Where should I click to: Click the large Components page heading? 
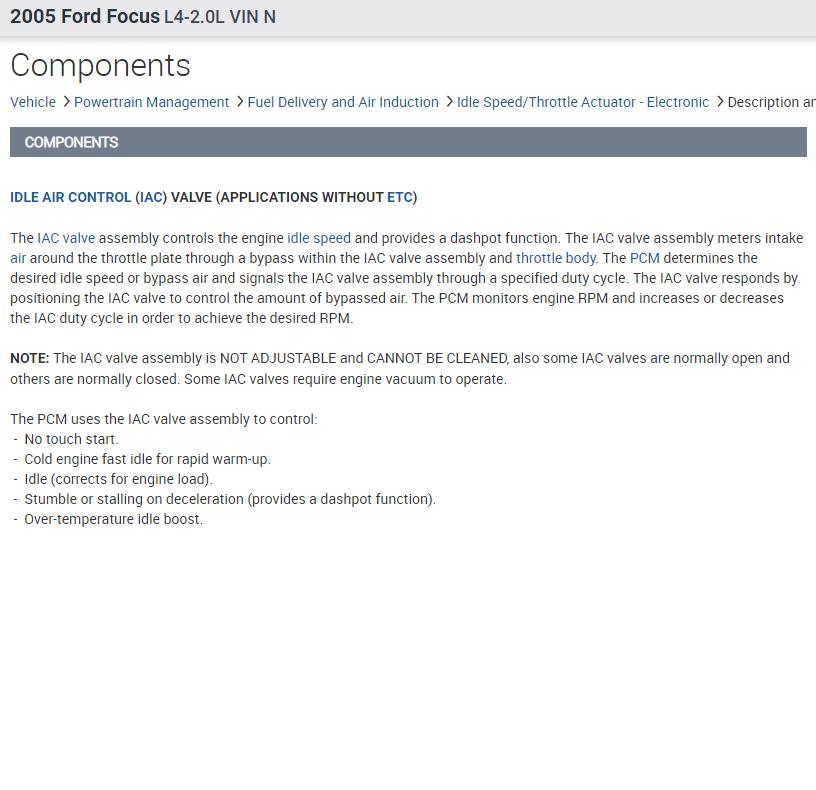[100, 66]
